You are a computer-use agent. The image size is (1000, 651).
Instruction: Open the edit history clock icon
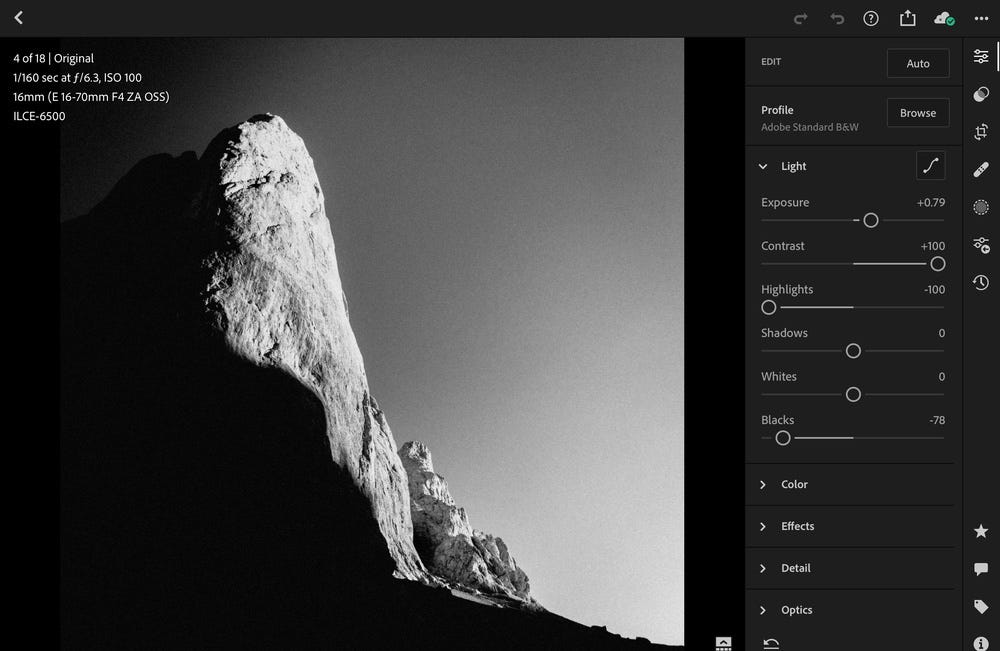(981, 282)
